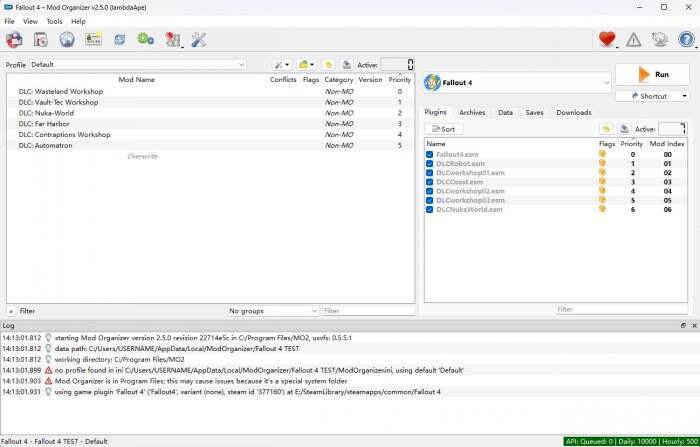Click plugin list restore backup icon
The width and height of the screenshot is (700, 447).
(606, 129)
